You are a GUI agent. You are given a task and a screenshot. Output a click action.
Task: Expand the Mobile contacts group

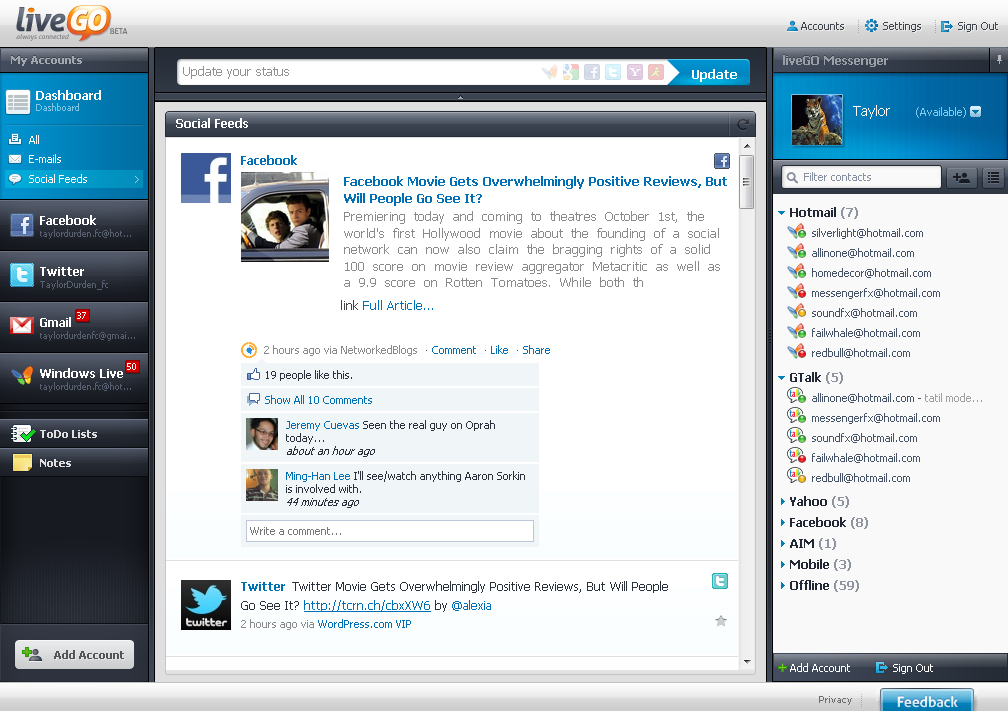coord(782,564)
